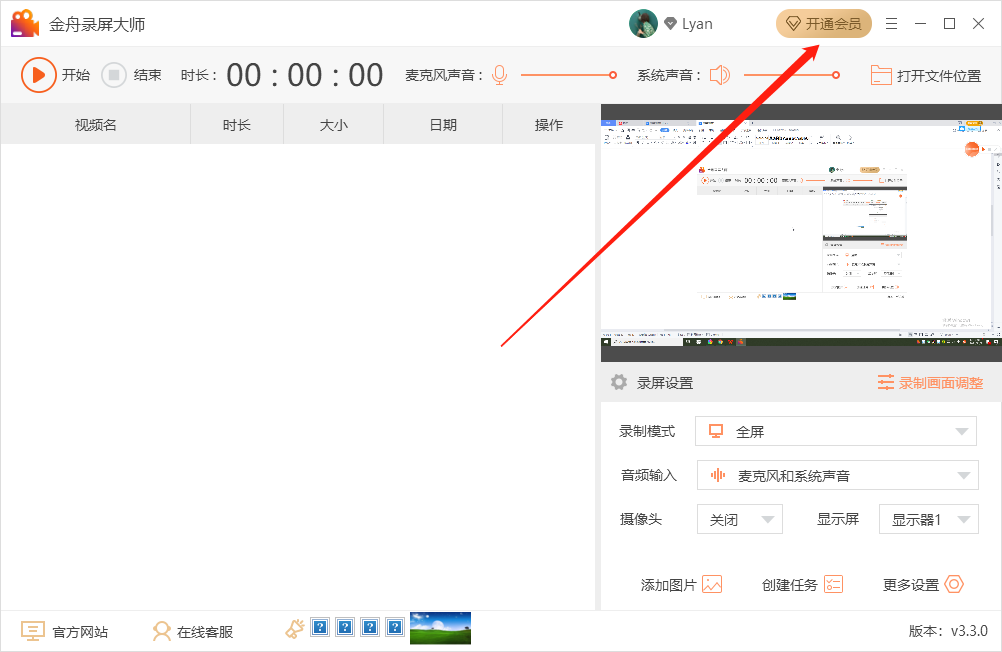Screen dimensions: 1002x652
Task: Maximize the 金舟录屏大师 window
Action: (x=950, y=24)
